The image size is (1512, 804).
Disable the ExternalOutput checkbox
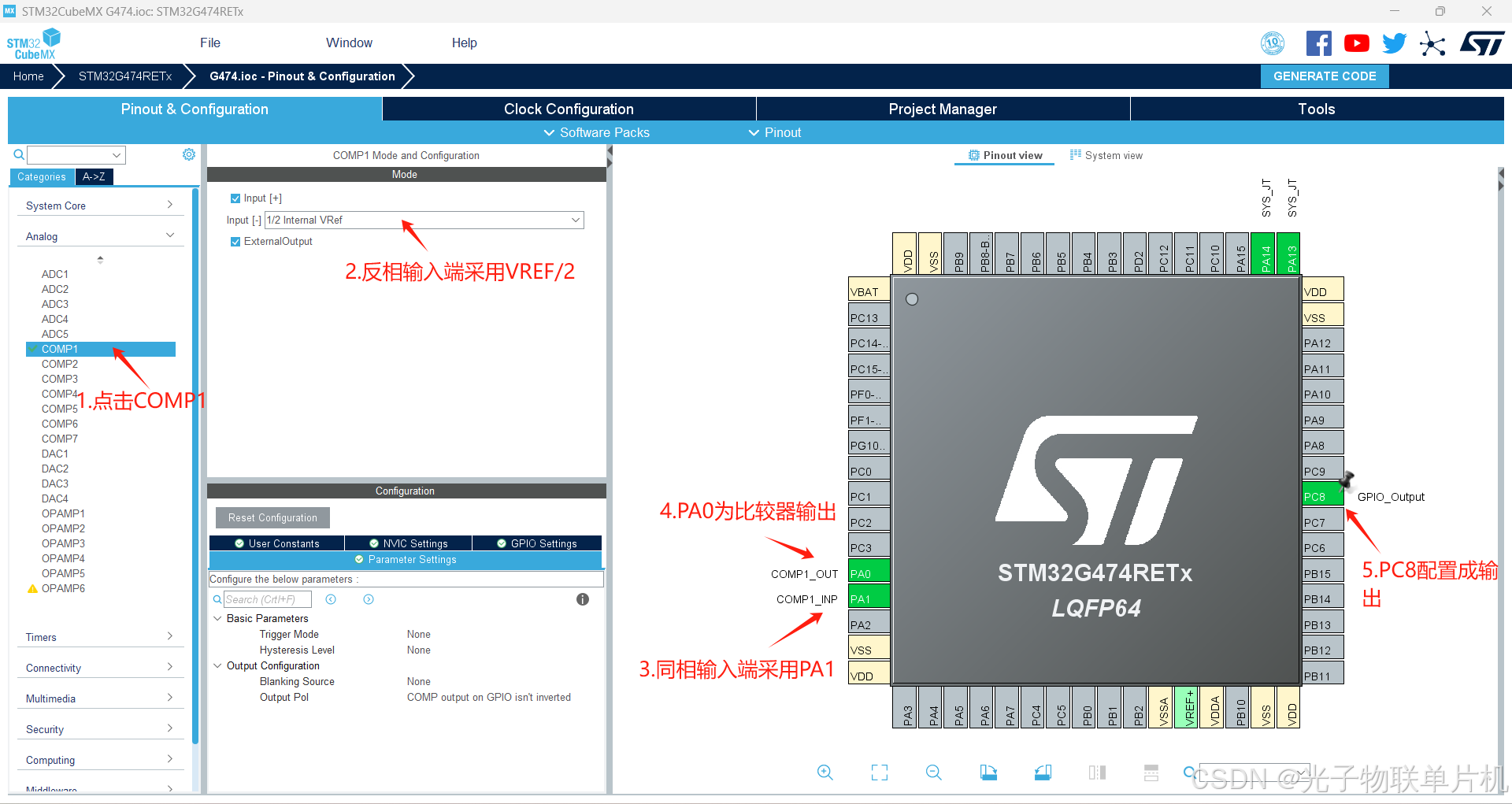[235, 241]
